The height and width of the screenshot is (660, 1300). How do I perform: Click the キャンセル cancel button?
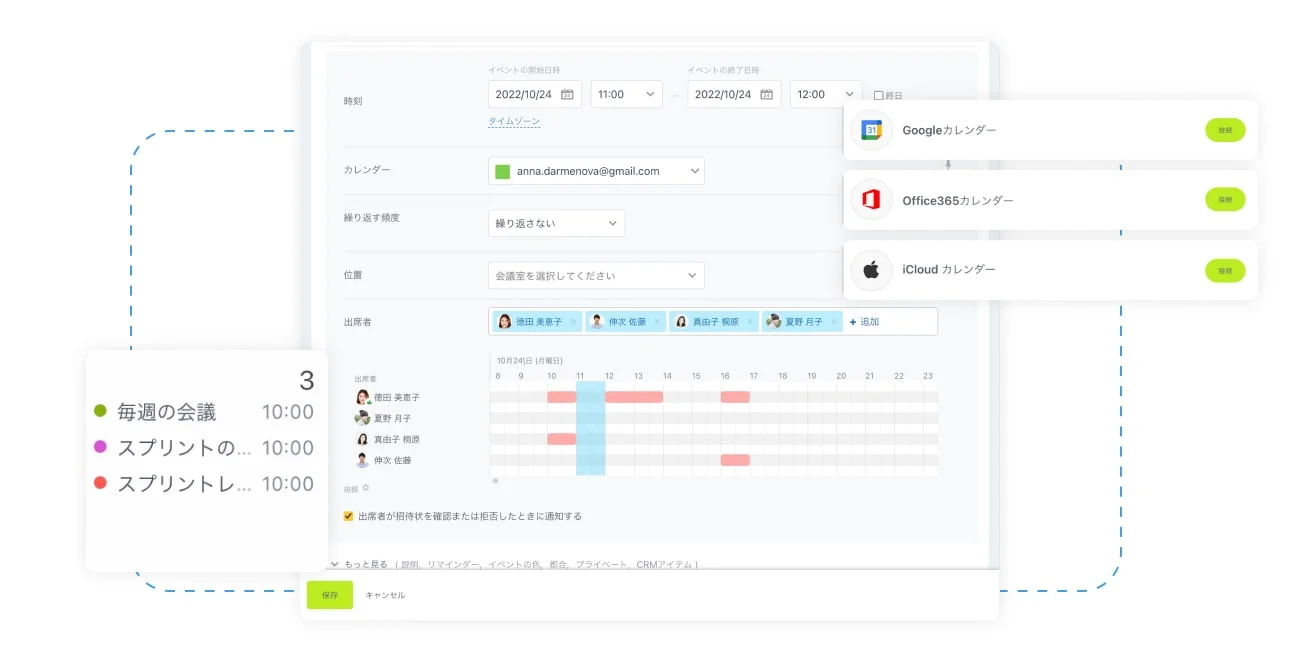coord(385,595)
